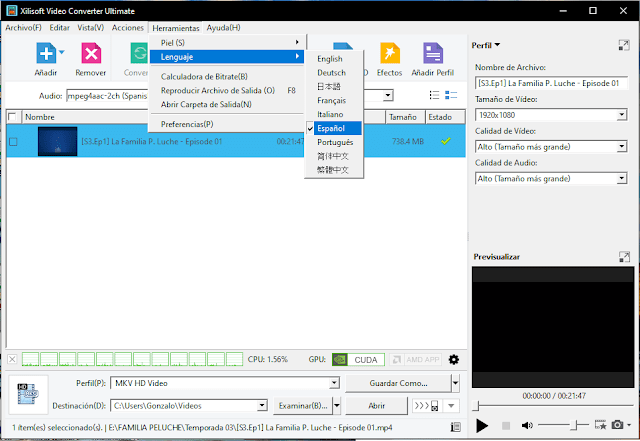Expand the Destinación path dropdown
The height and width of the screenshot is (441, 640).
coord(262,405)
